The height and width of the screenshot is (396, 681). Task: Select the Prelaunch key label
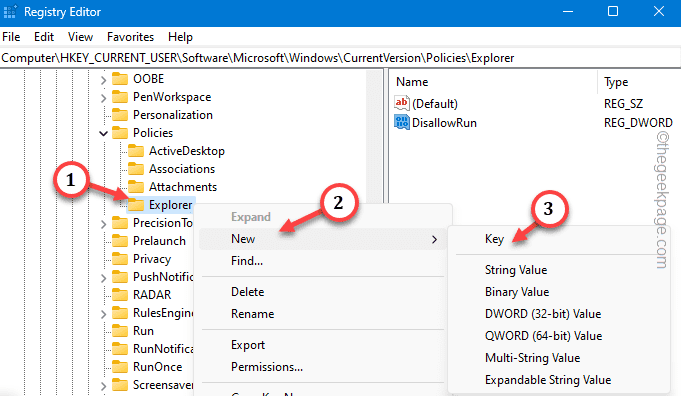click(159, 241)
